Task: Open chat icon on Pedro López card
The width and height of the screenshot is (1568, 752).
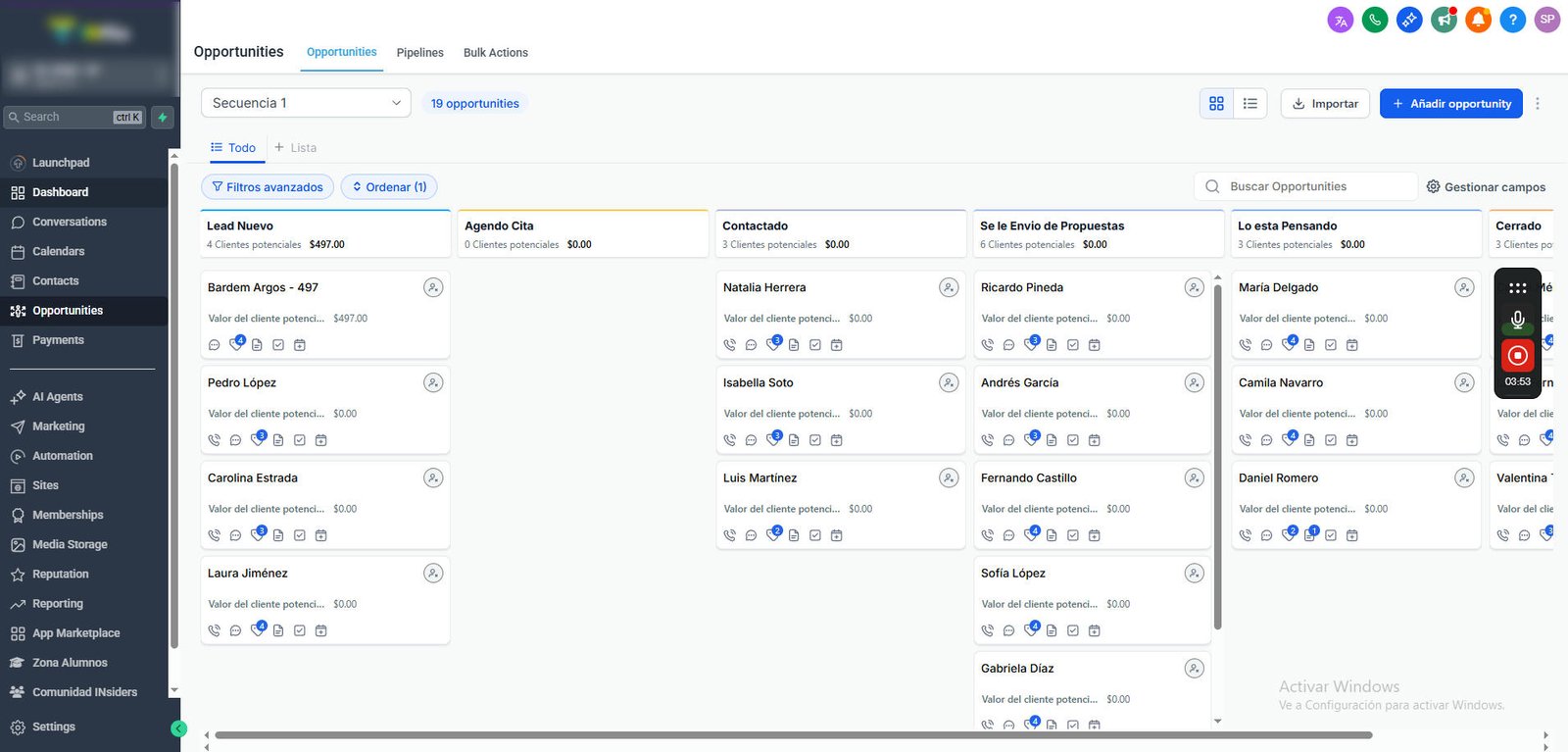Action: tap(235, 440)
